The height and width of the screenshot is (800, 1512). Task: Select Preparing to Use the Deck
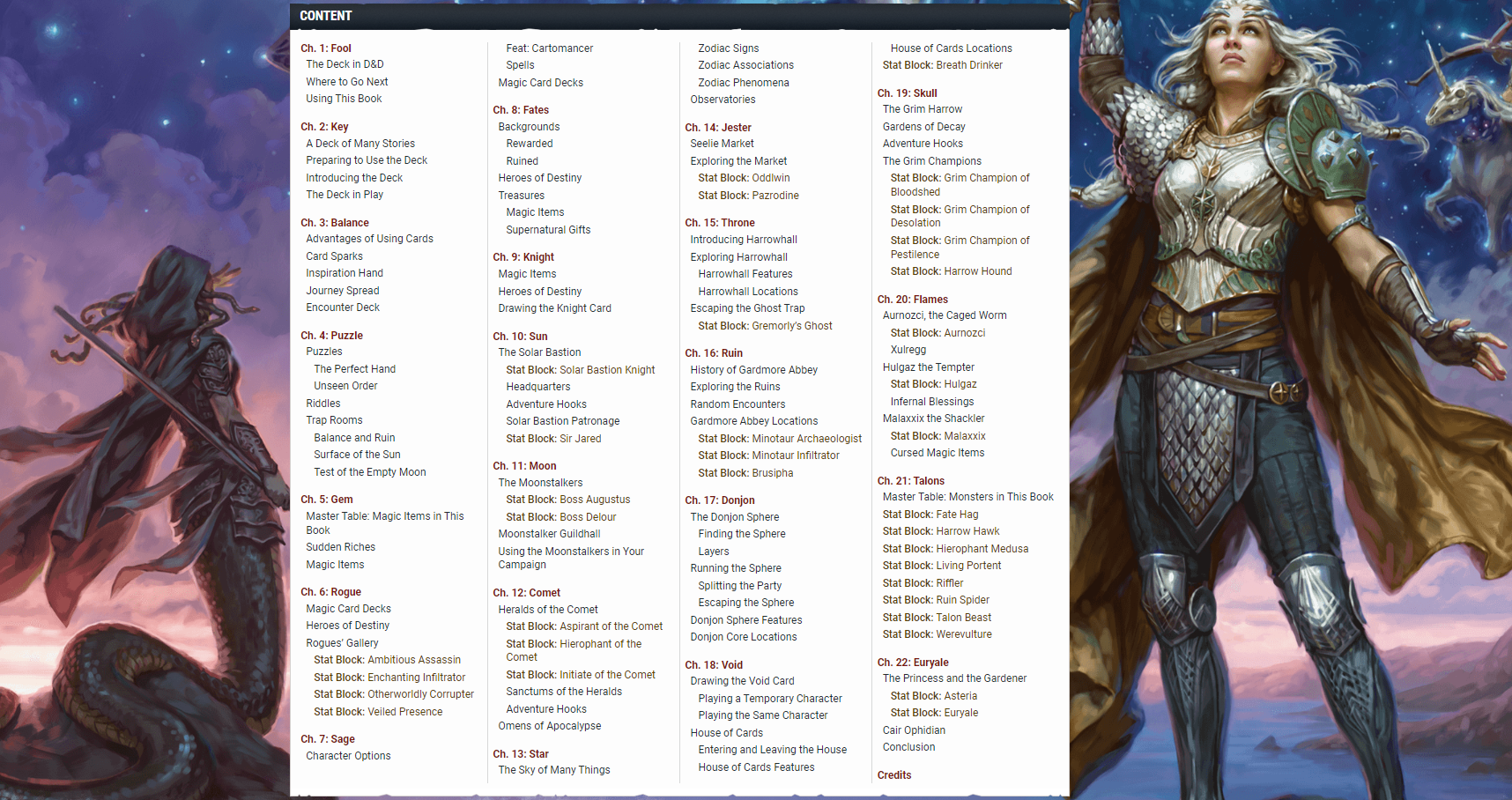(367, 160)
